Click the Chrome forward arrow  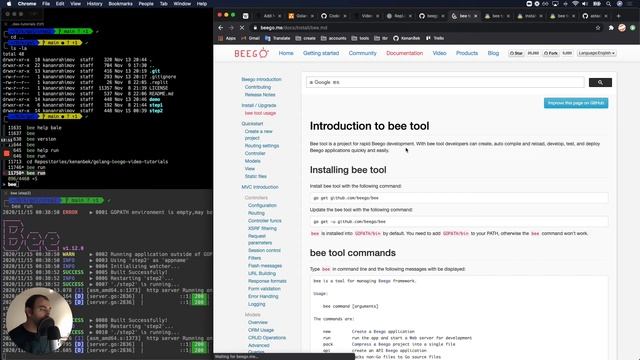click(x=231, y=28)
